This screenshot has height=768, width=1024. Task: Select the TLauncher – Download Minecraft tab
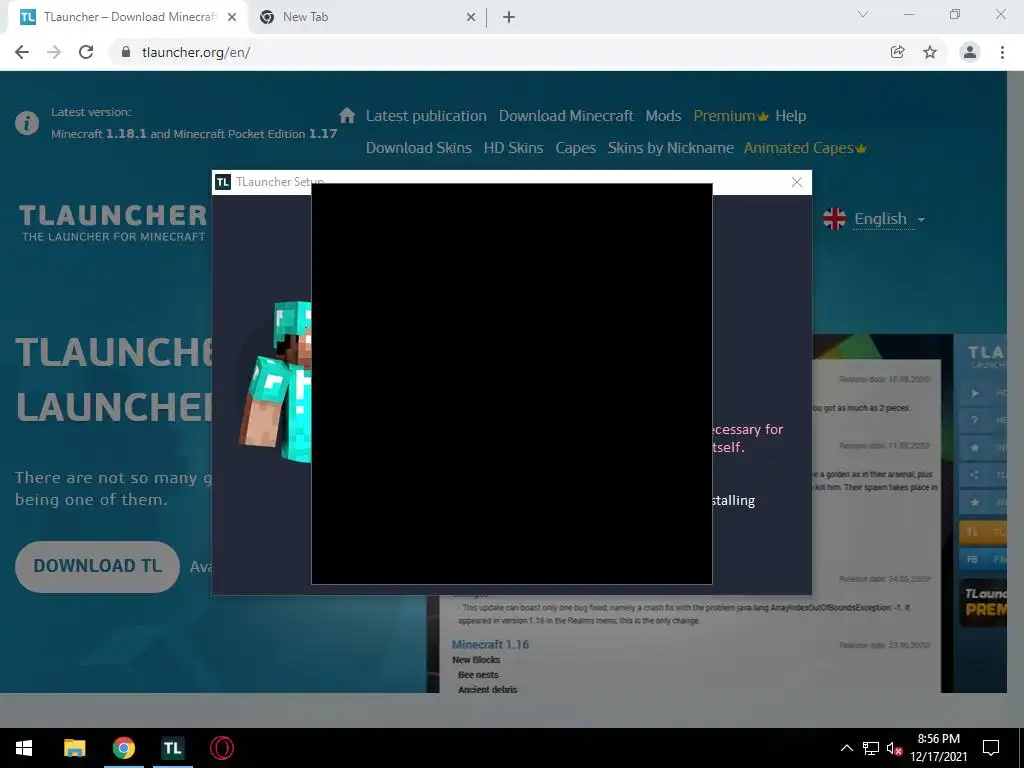(x=128, y=18)
